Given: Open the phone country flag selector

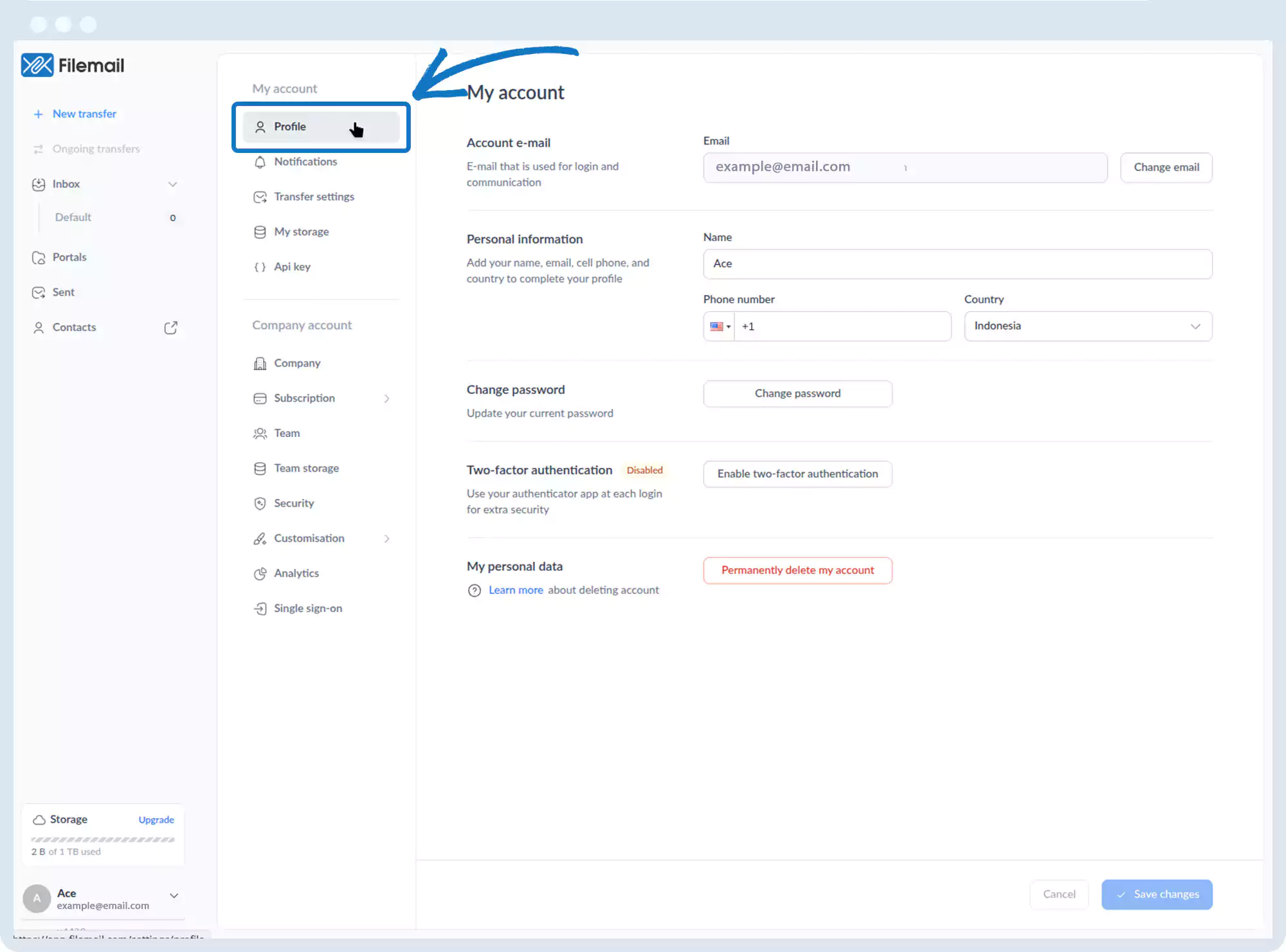Looking at the screenshot, I should pos(720,327).
